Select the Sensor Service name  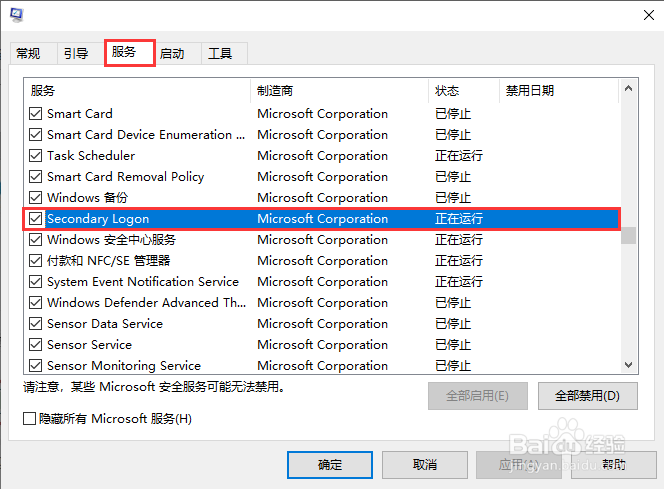(x=89, y=345)
